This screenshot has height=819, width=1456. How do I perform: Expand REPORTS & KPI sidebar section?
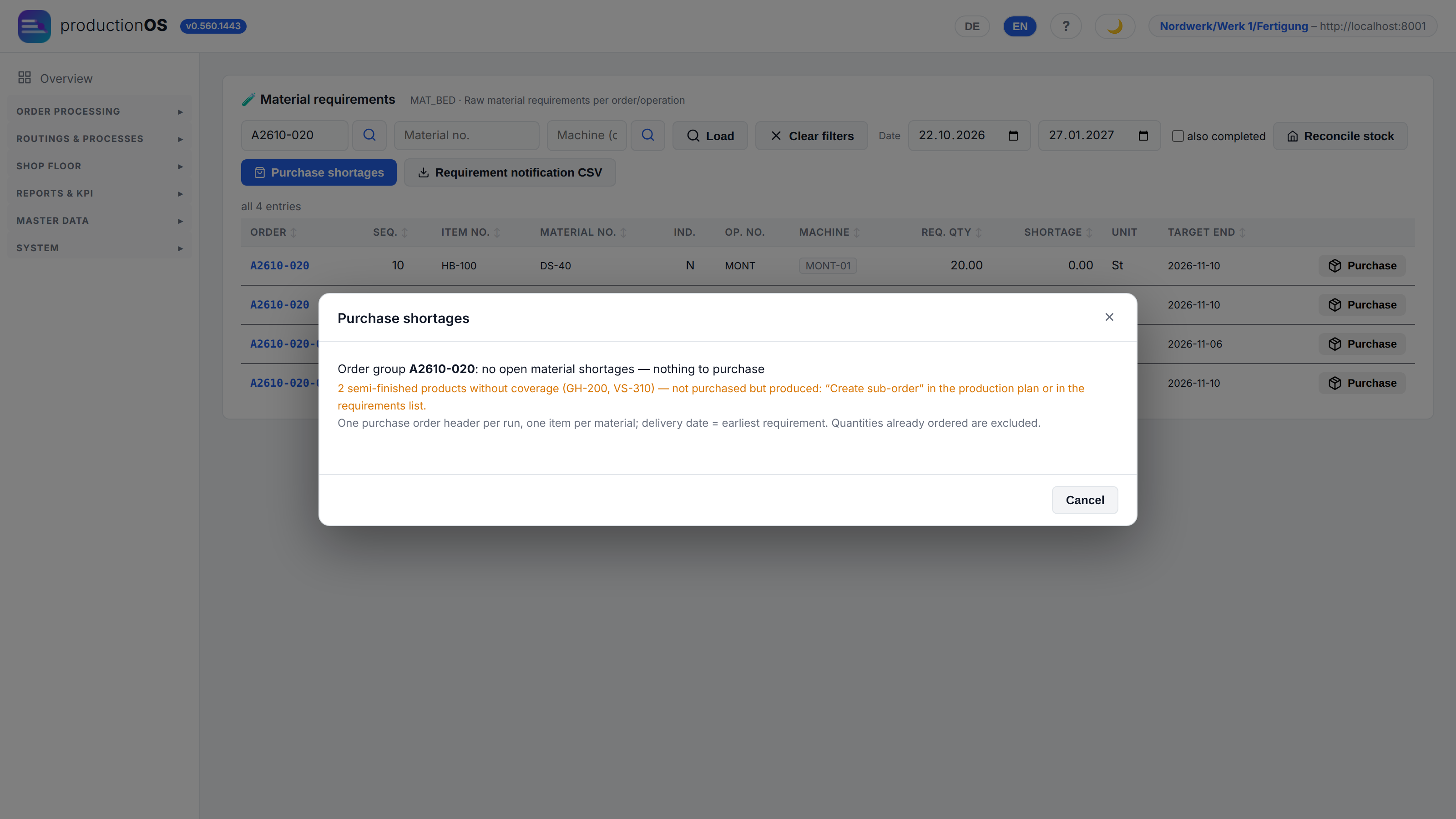(100, 193)
